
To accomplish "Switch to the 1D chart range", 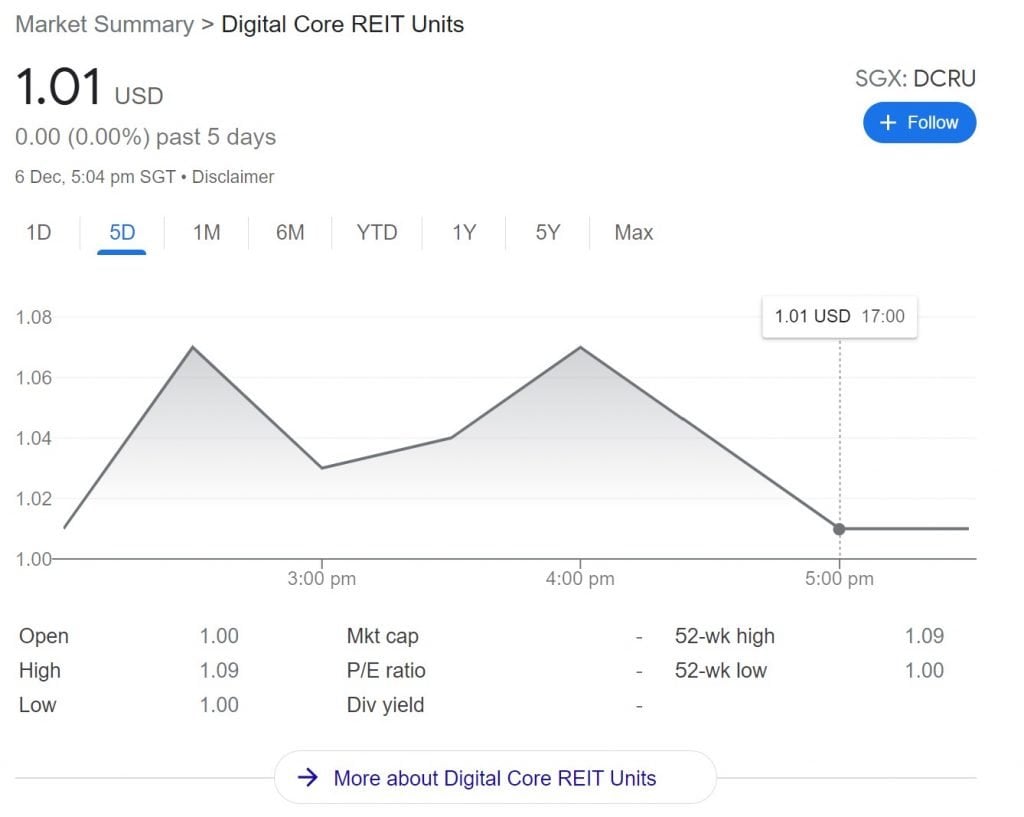I will (x=39, y=232).
